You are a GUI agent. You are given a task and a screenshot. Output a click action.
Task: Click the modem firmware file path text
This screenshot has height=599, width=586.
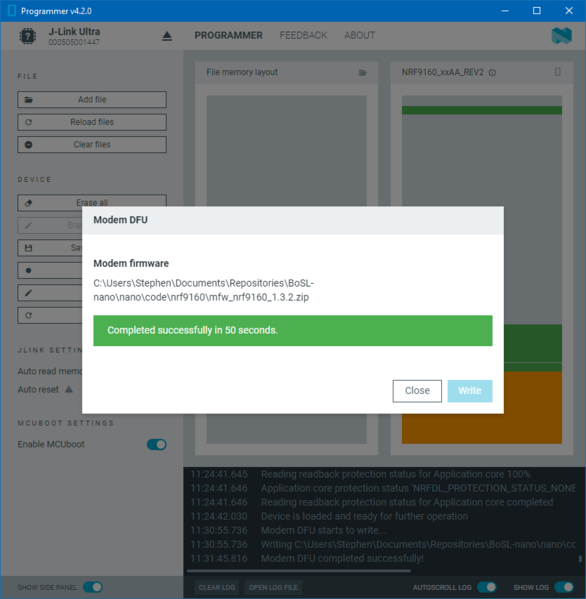(x=204, y=290)
